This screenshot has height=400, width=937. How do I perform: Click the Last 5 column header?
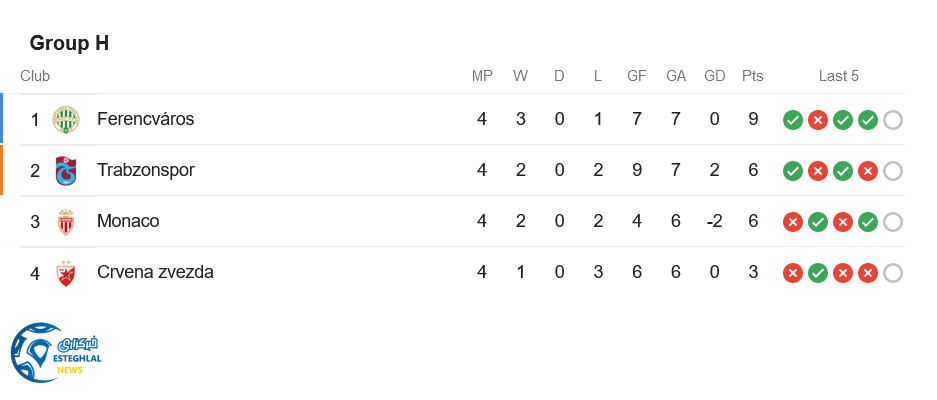point(838,76)
